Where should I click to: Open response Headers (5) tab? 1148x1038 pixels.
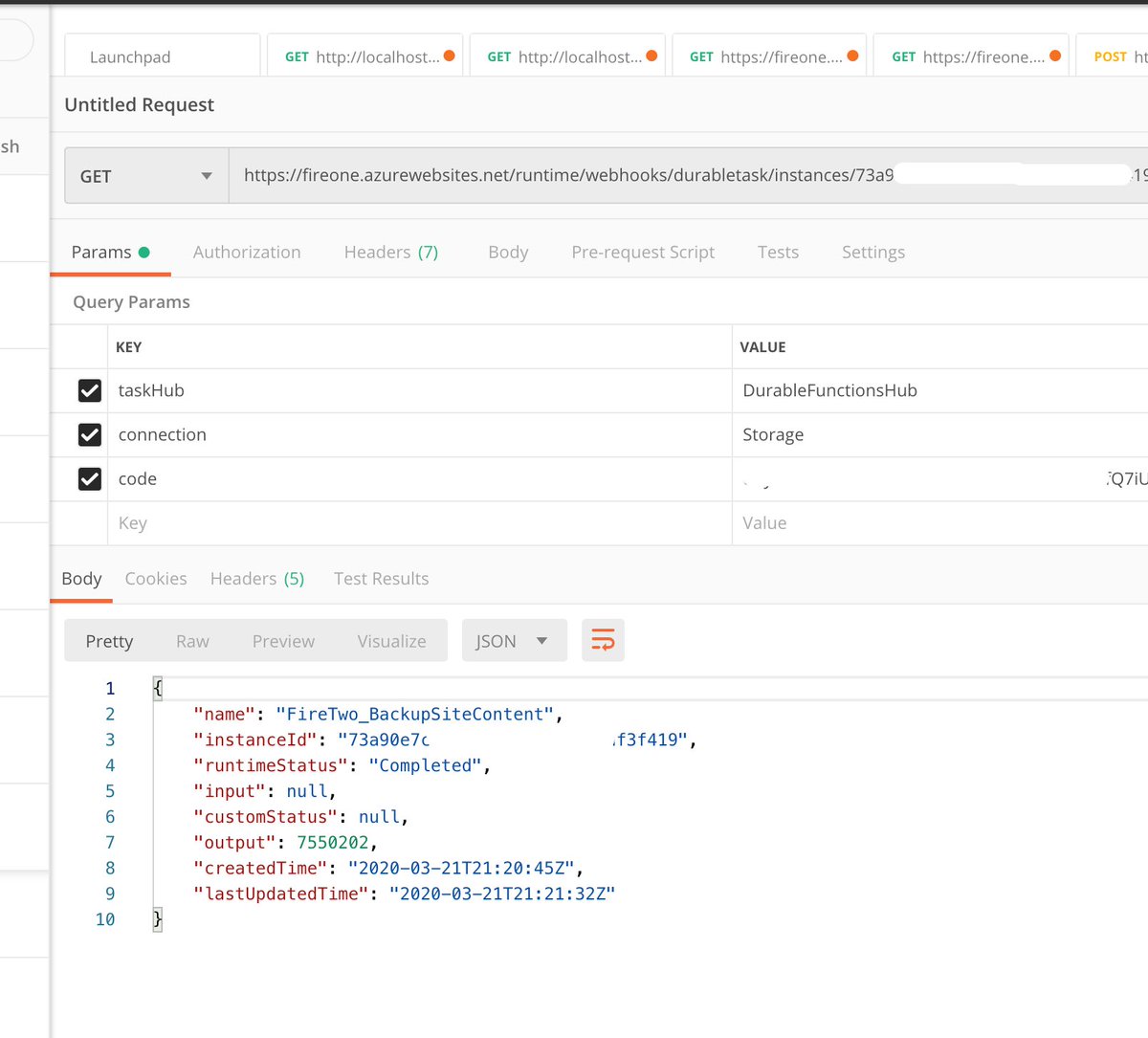point(257,579)
